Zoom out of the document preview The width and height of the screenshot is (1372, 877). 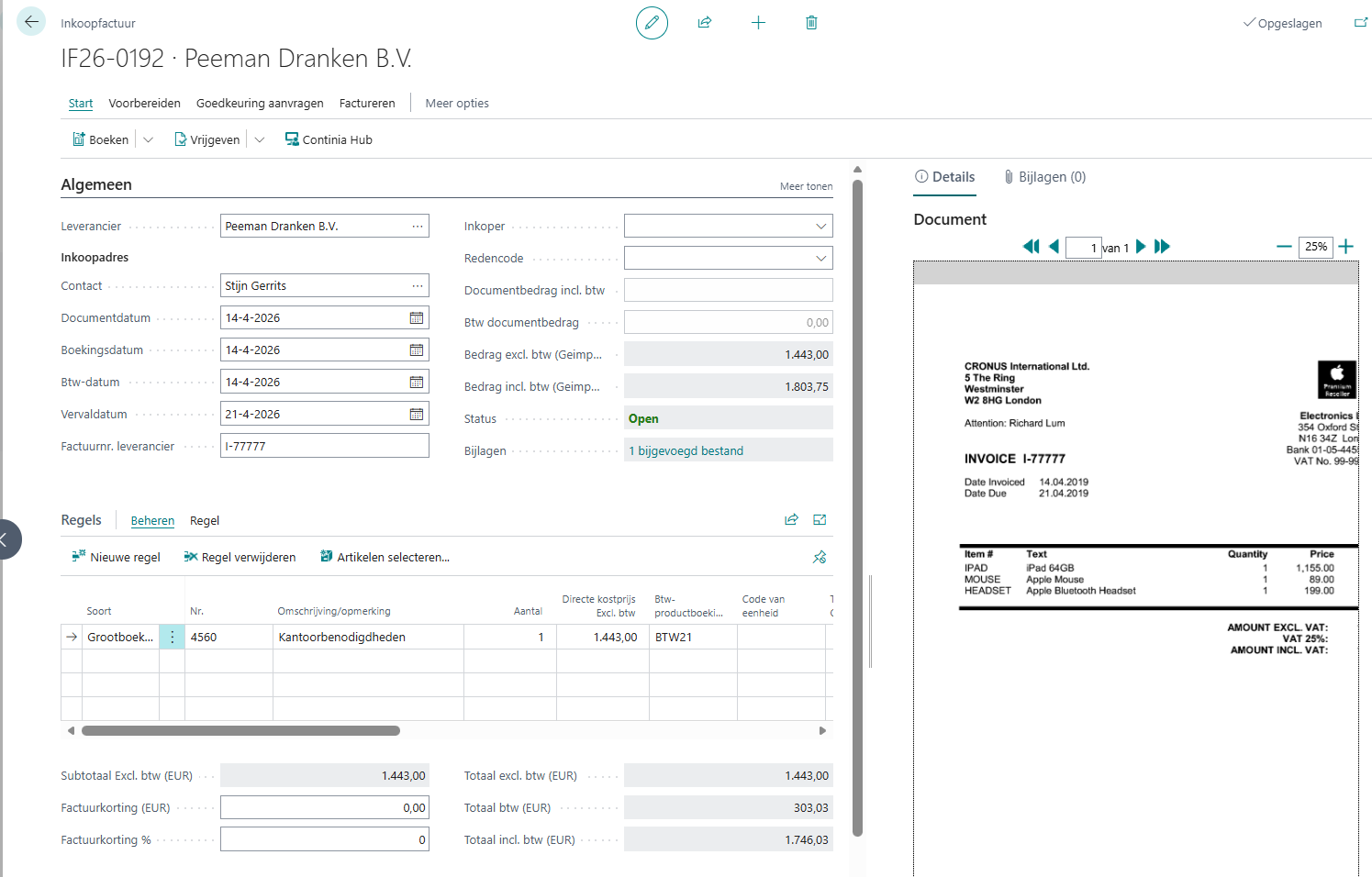coord(1284,247)
